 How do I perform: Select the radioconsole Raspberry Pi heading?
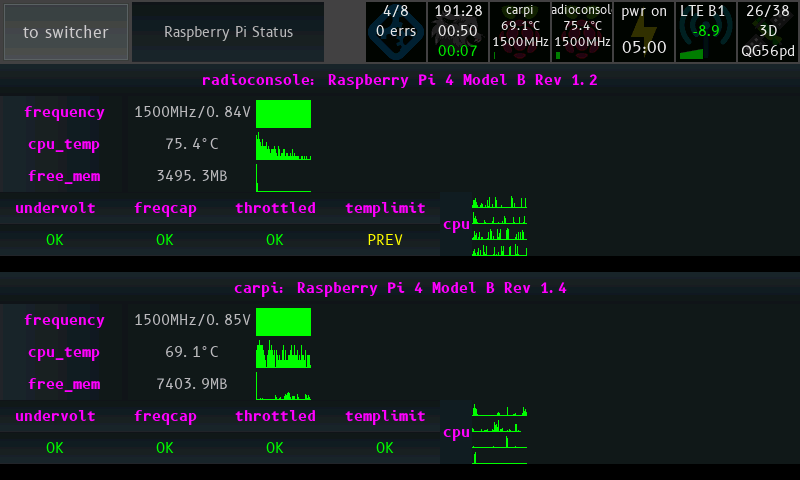399,80
